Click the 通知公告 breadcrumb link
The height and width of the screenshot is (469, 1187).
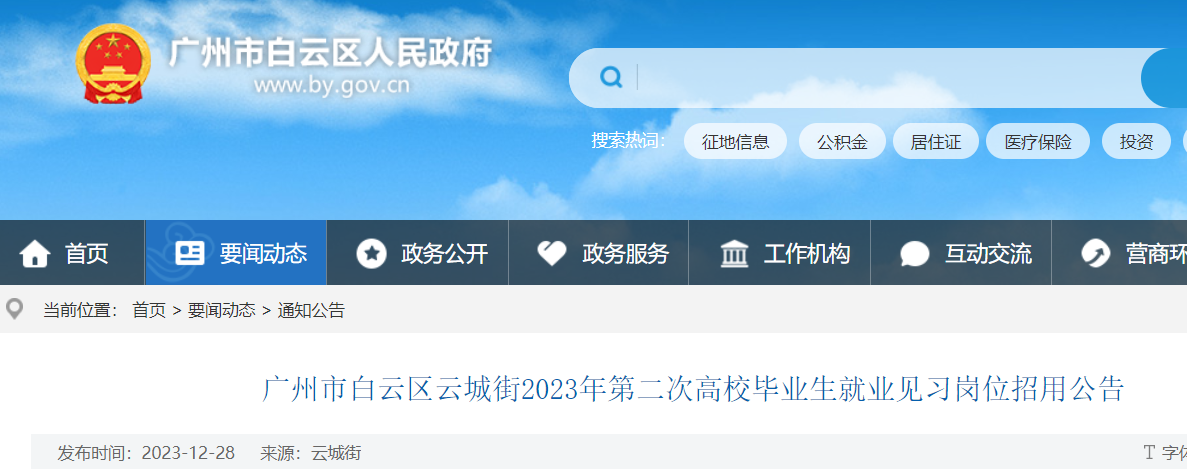311,310
